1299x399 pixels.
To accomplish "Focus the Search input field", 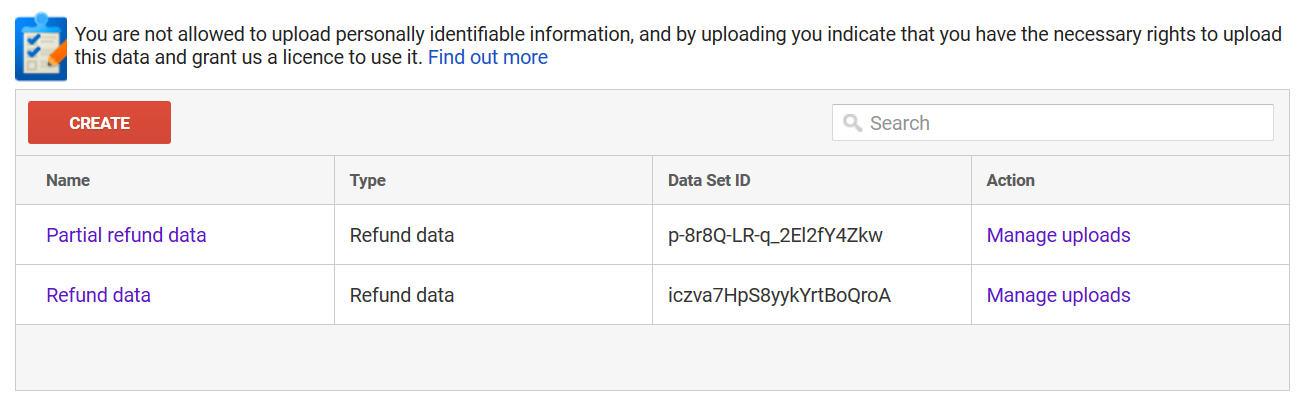I will click(1053, 123).
